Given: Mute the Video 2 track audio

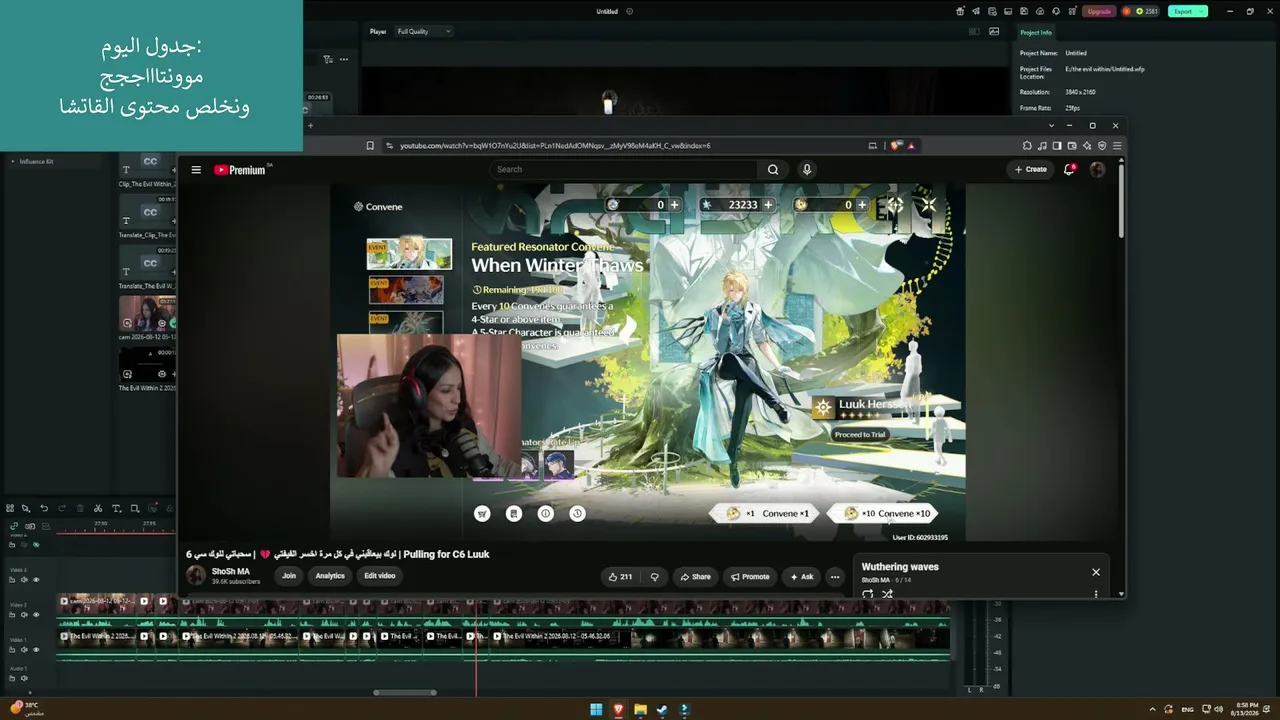Looking at the screenshot, I should click(24, 615).
